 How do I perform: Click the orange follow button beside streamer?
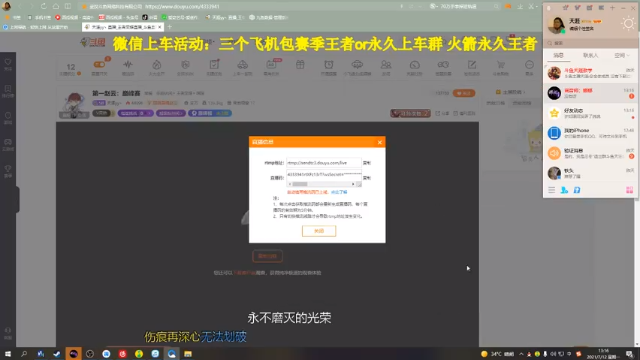pyautogui.click(x=464, y=93)
